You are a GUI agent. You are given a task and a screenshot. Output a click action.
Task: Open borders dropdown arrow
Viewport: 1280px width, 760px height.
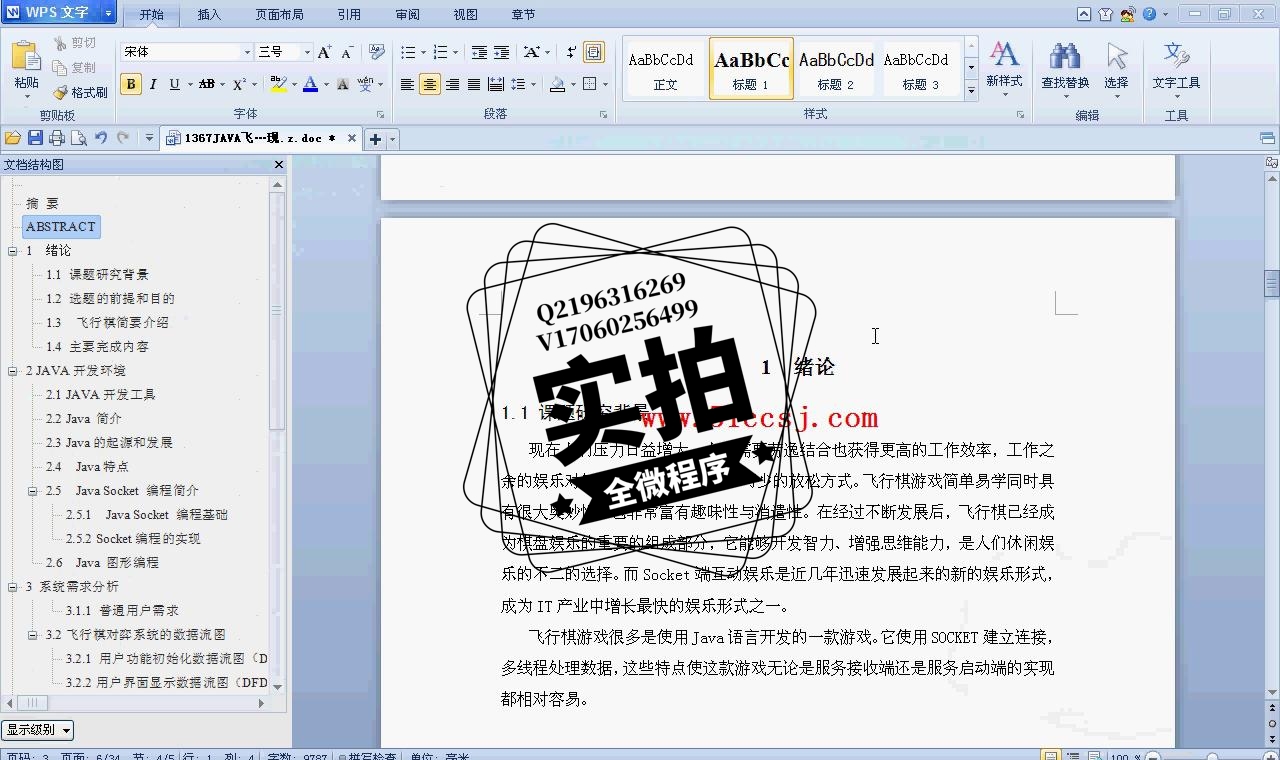pos(605,84)
